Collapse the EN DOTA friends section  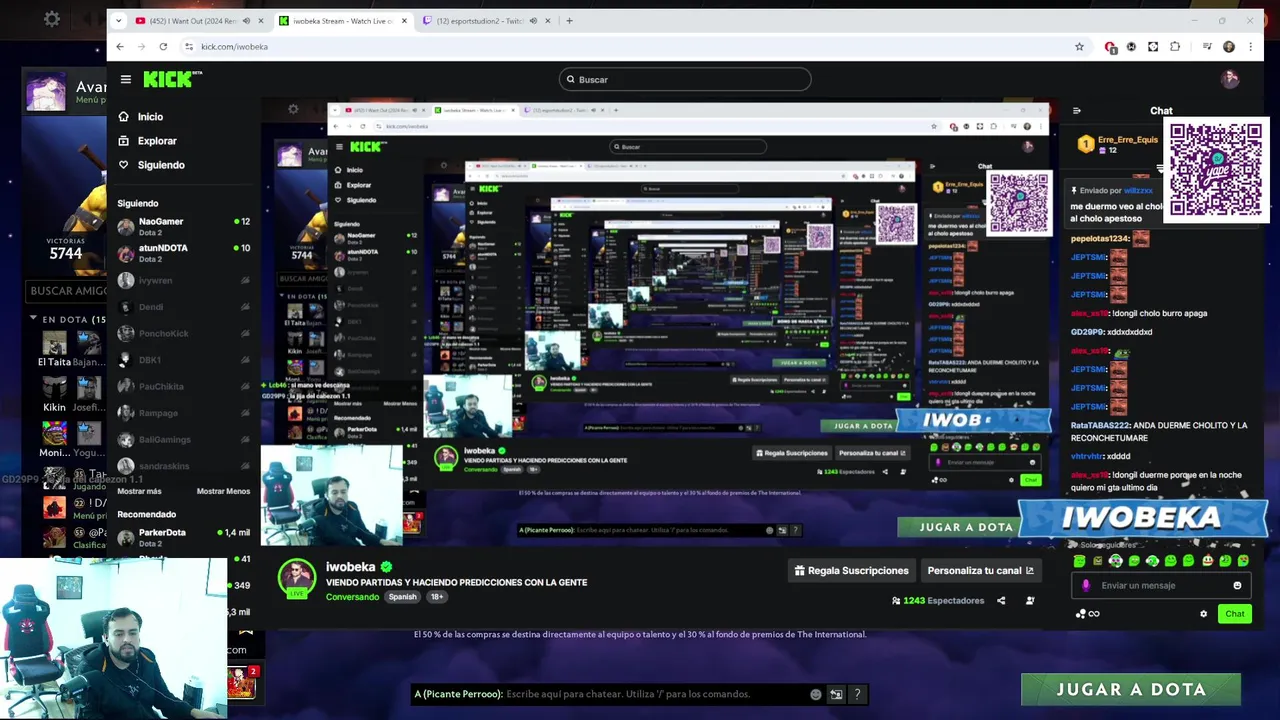[x=33, y=319]
